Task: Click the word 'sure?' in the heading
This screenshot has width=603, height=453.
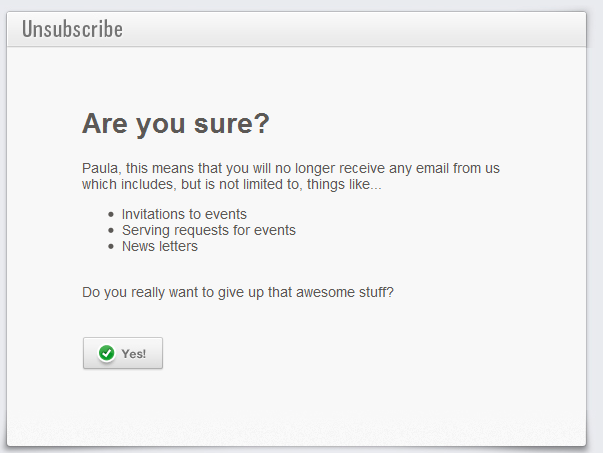Action: click(x=232, y=124)
